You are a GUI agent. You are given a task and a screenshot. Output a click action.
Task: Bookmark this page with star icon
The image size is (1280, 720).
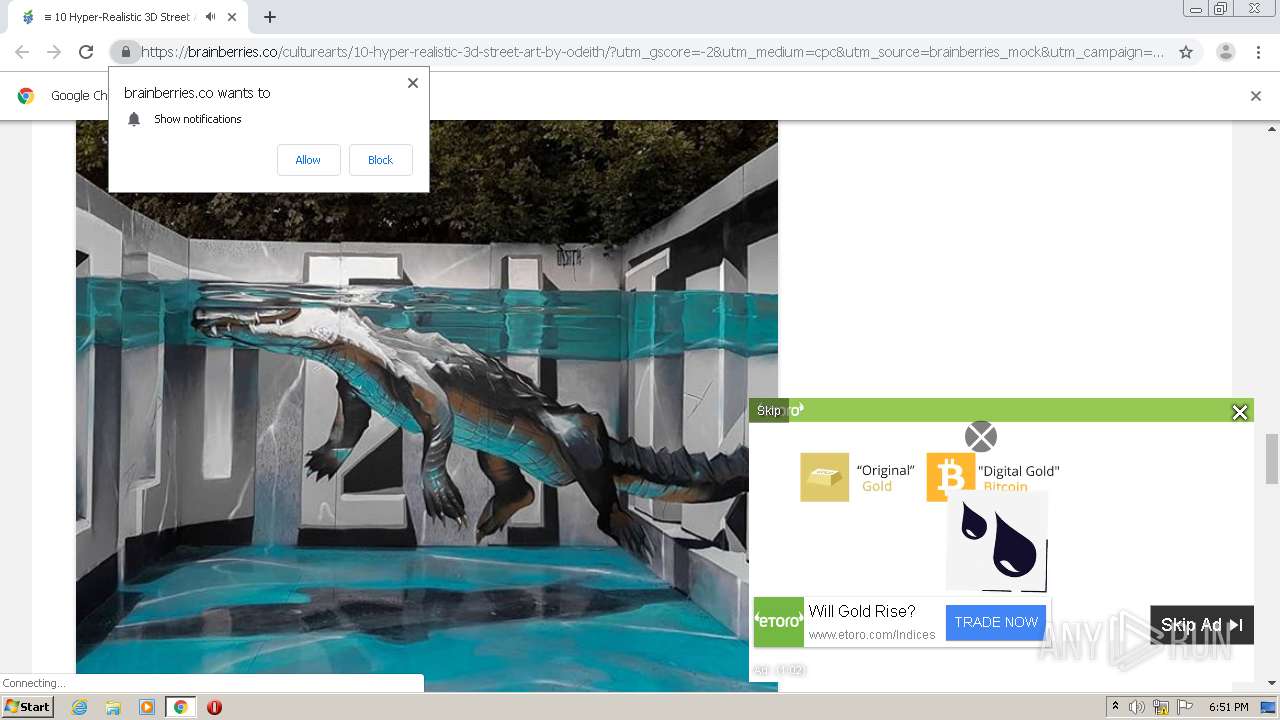click(x=1186, y=52)
